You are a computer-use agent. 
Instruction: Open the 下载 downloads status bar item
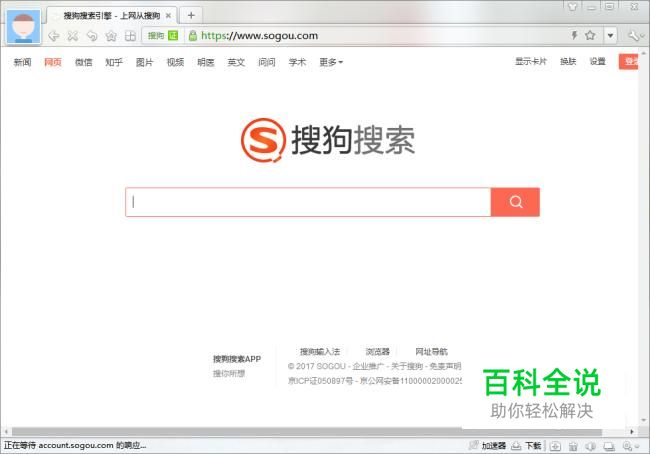(x=526, y=446)
